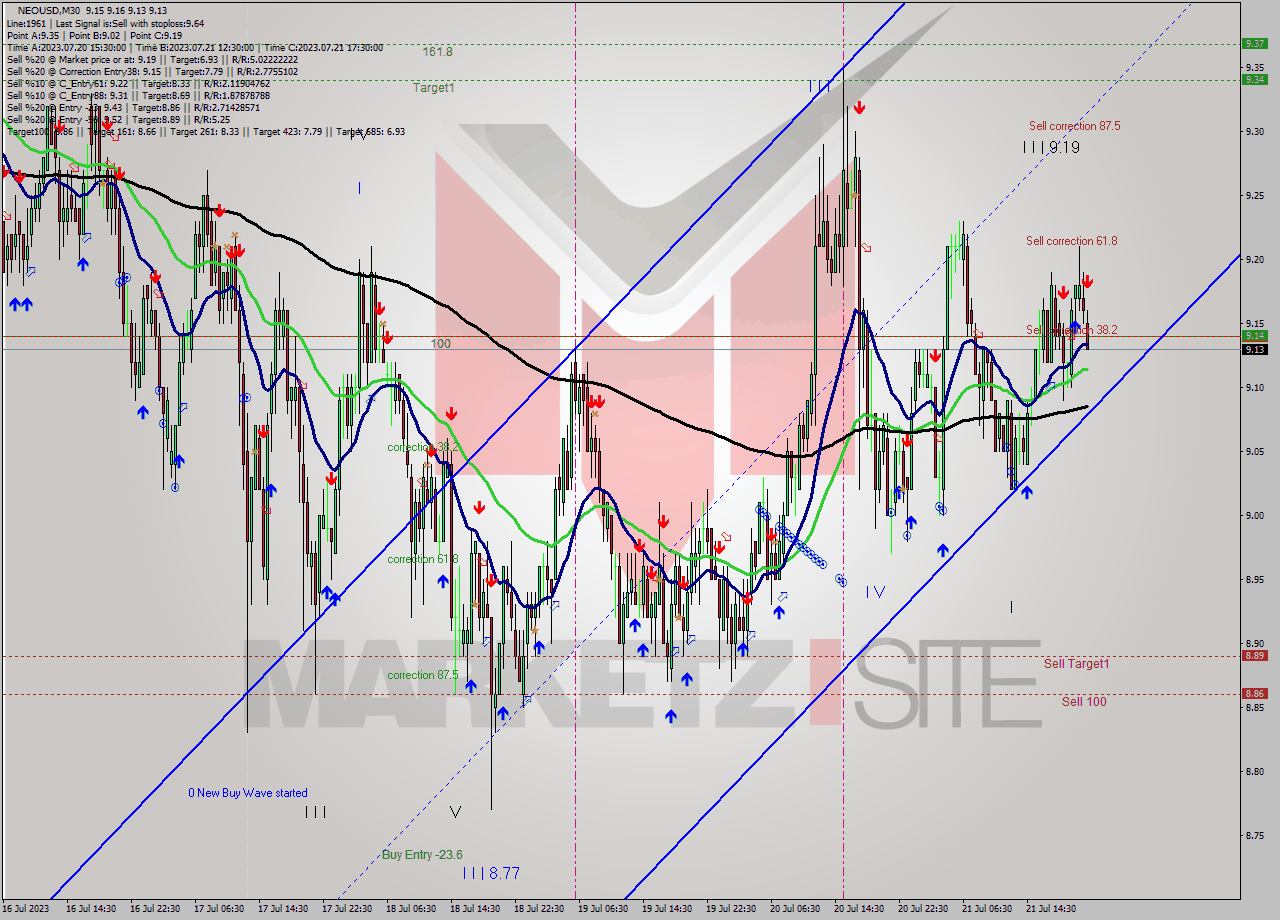1280x920 pixels.
Task: Click the green 'correction 38.2' label
Action: (x=423, y=447)
